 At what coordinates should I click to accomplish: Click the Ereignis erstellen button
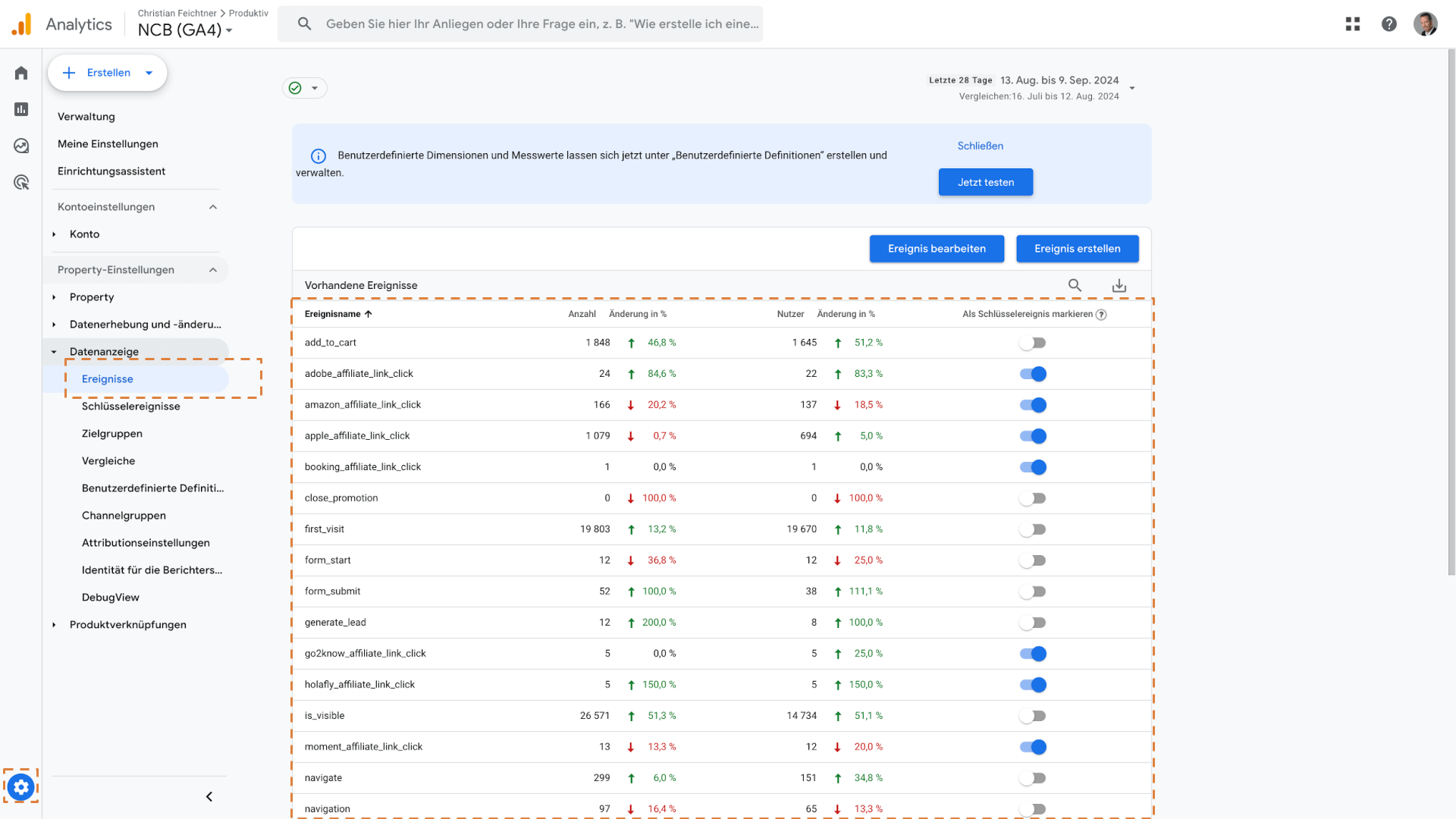pyautogui.click(x=1077, y=249)
